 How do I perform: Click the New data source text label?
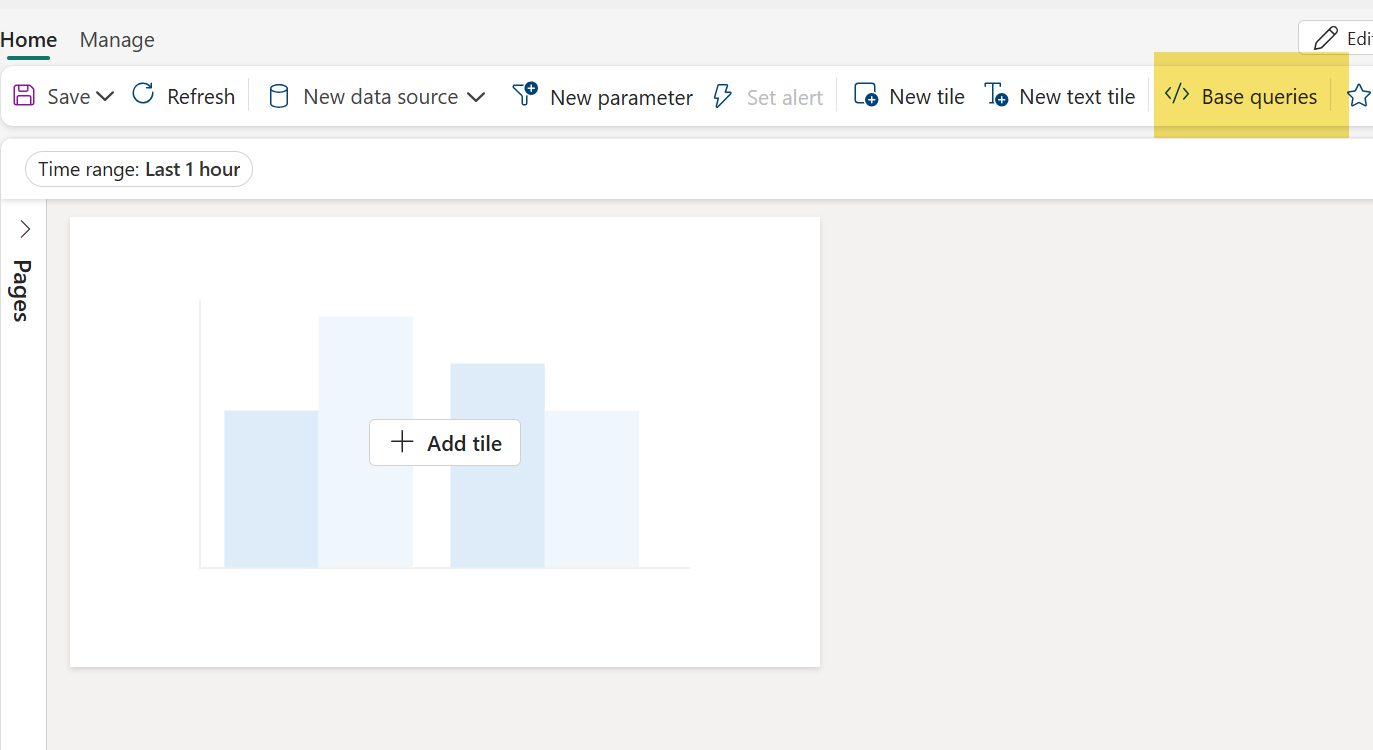[x=380, y=97]
